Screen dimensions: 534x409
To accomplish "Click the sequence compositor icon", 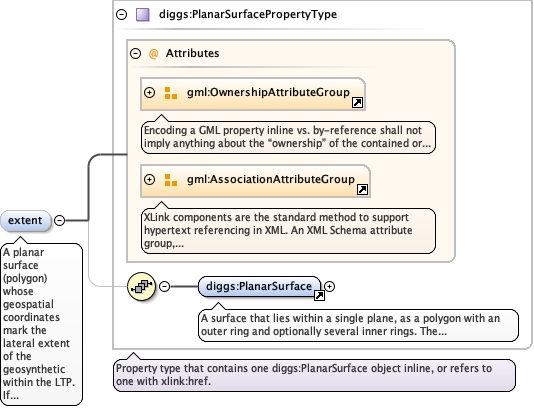I will click(141, 286).
